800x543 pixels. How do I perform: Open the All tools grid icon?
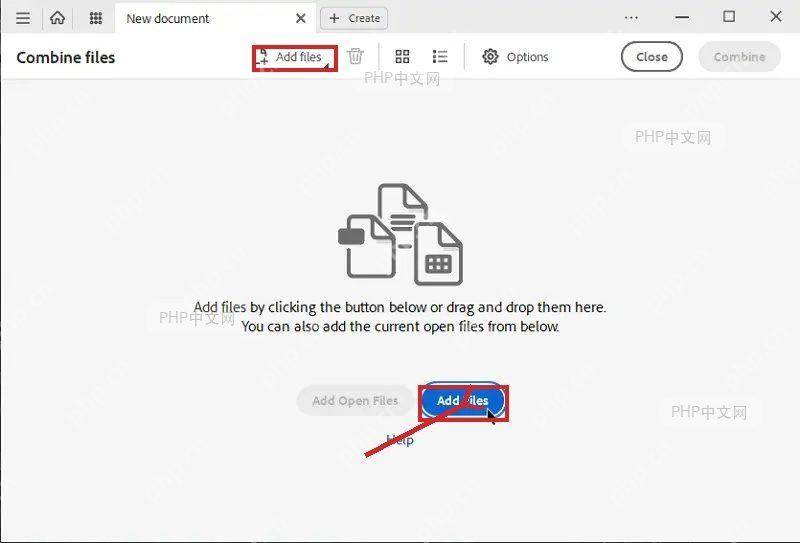point(95,18)
